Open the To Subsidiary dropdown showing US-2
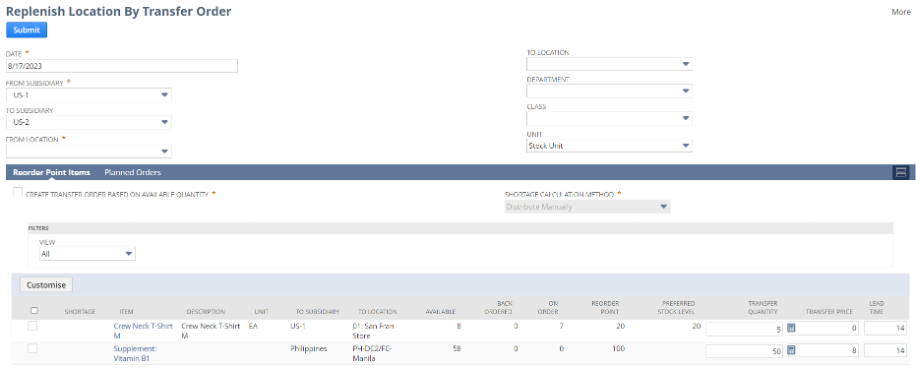This screenshot has width=916, height=368. point(89,122)
